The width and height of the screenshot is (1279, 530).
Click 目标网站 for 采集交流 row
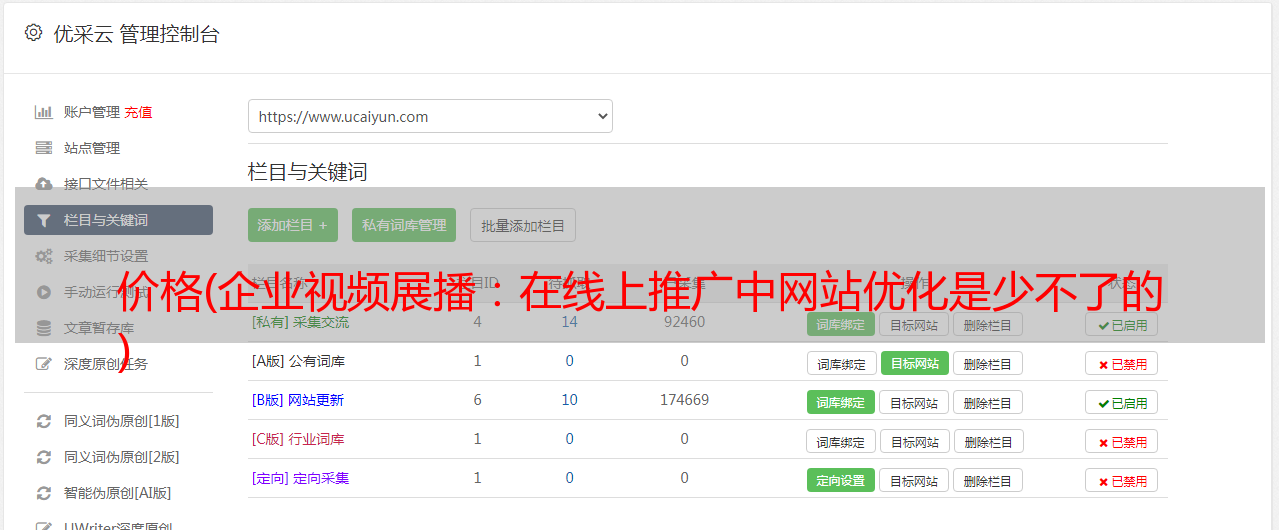point(914,324)
